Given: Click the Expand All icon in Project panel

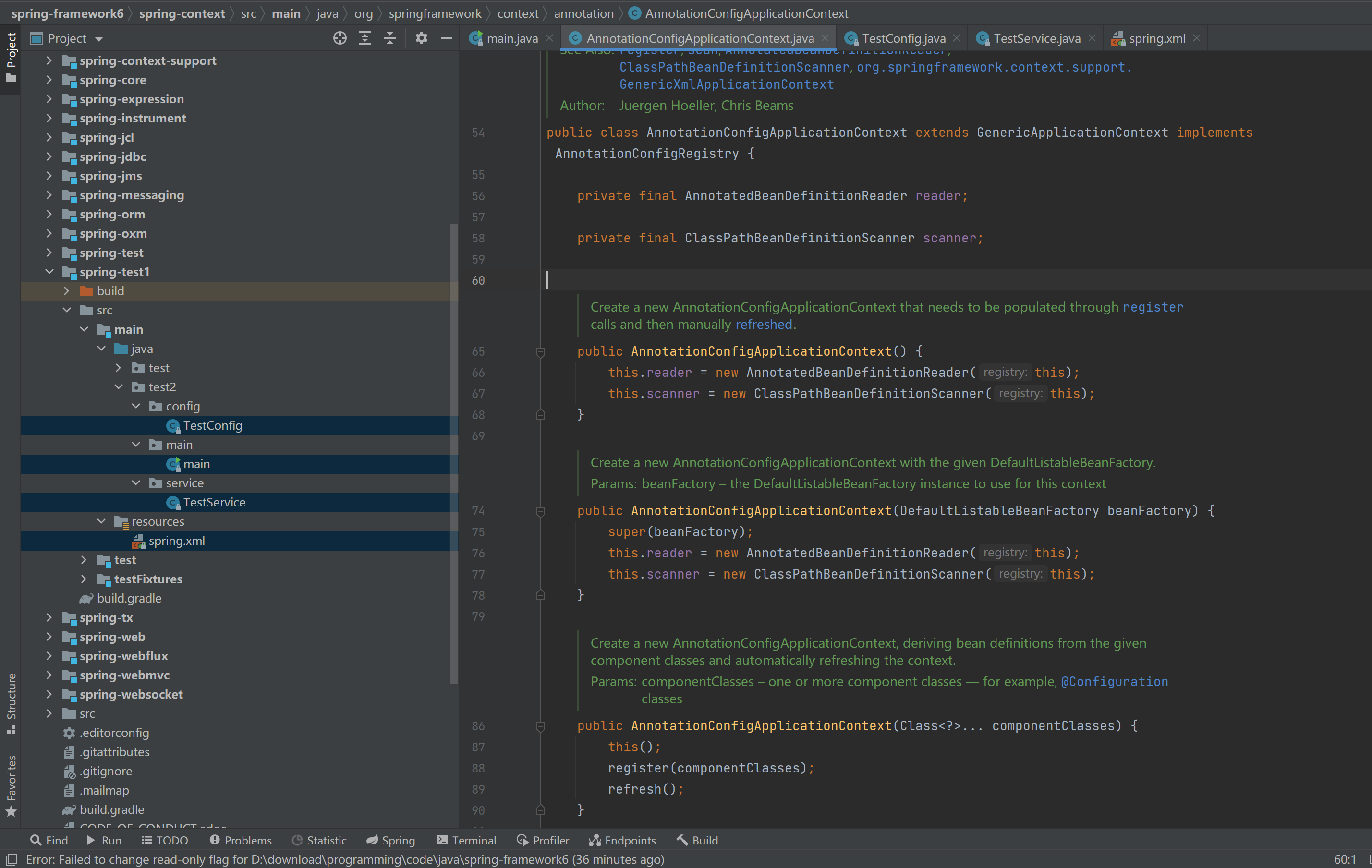Looking at the screenshot, I should pos(364,38).
